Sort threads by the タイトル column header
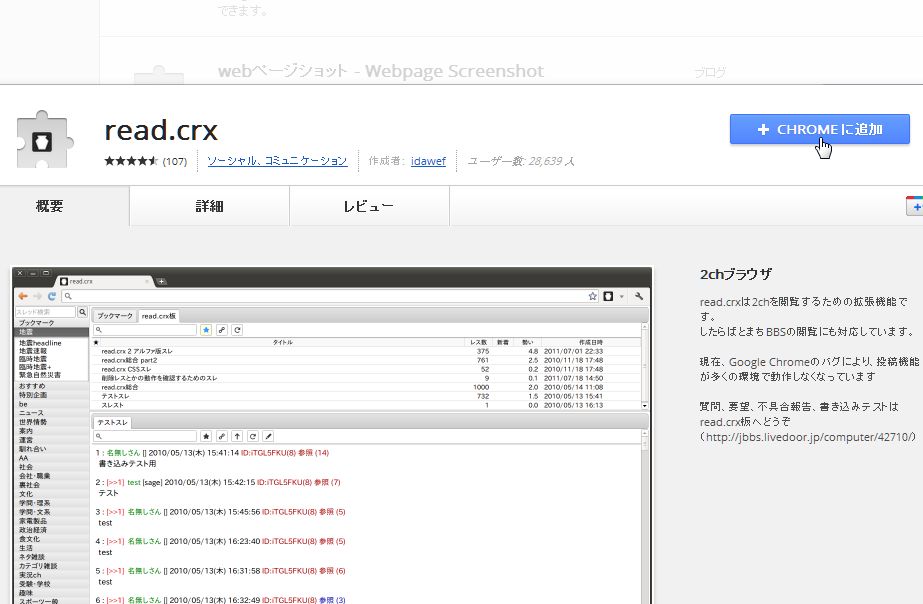Viewport: 923px width, 604px height. (x=283, y=342)
